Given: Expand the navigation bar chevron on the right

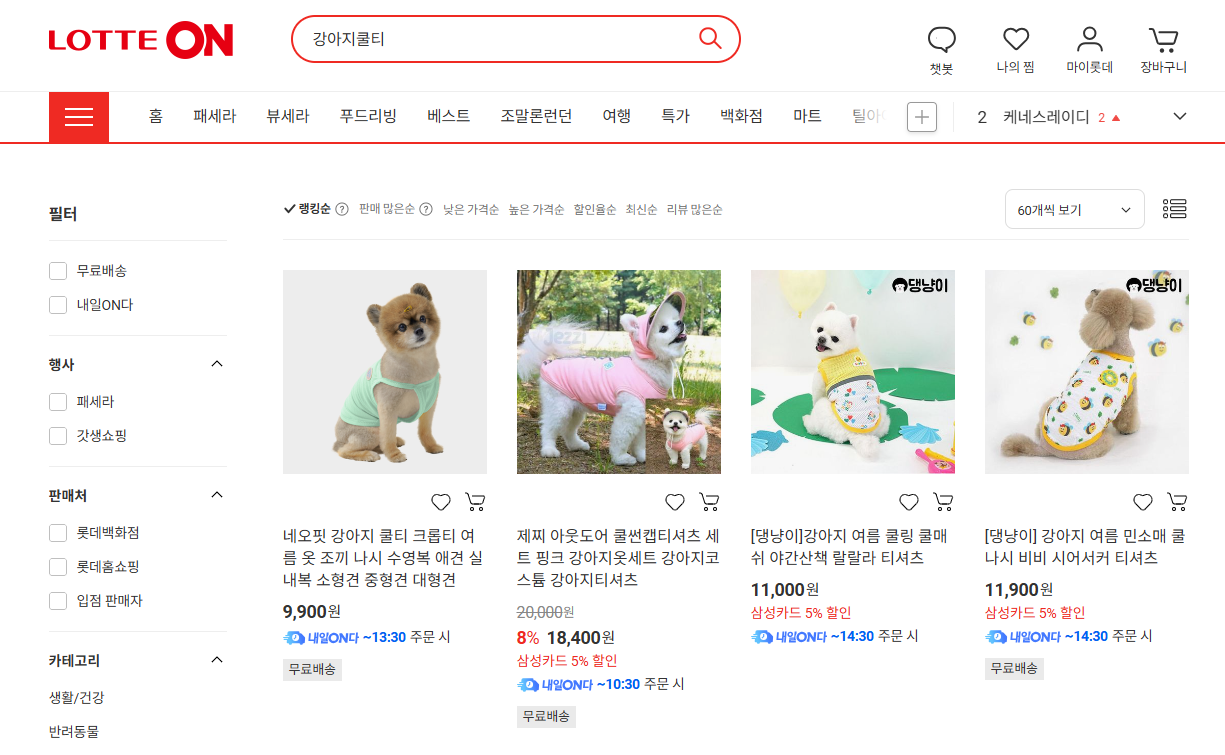Looking at the screenshot, I should (1180, 116).
